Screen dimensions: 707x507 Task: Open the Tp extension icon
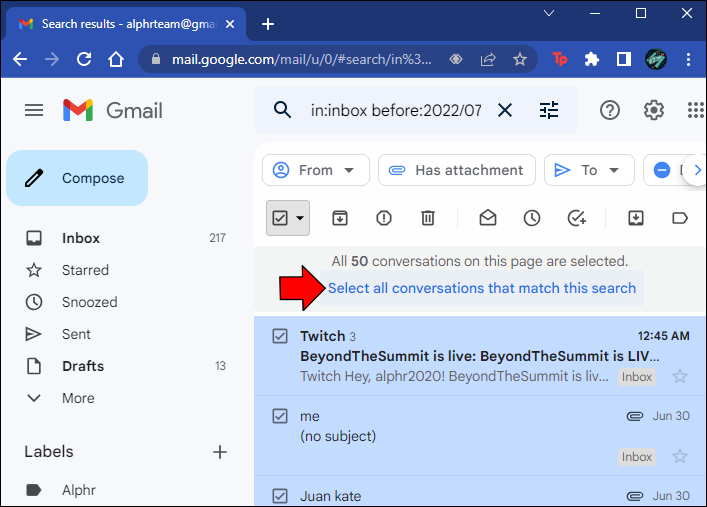click(x=560, y=59)
